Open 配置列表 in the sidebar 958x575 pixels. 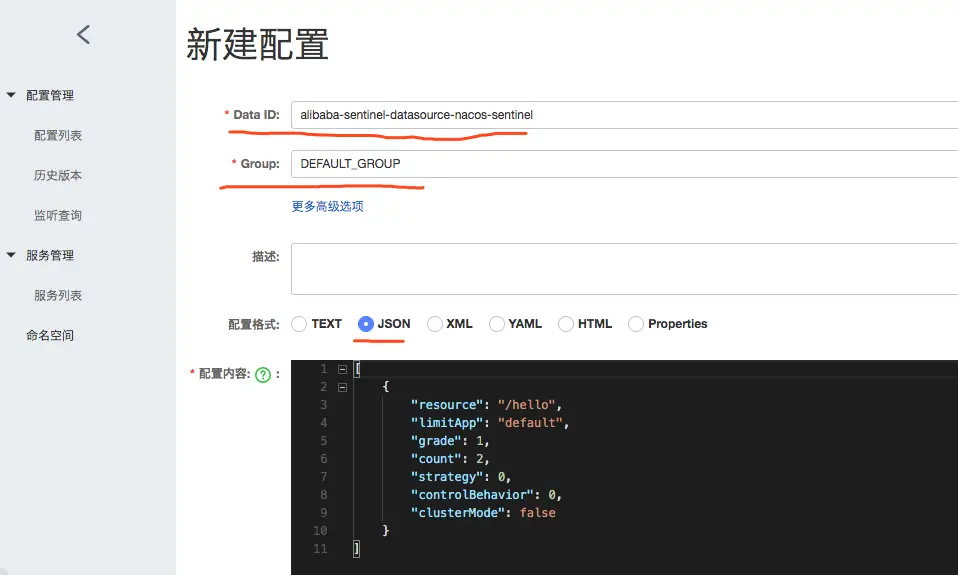57,136
